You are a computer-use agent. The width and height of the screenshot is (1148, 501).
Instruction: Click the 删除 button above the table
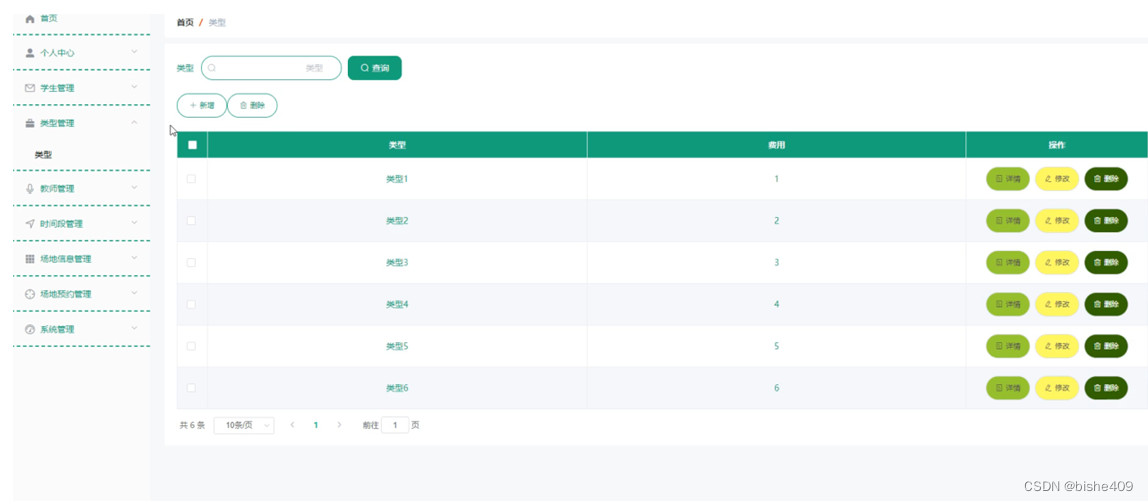pyautogui.click(x=253, y=105)
